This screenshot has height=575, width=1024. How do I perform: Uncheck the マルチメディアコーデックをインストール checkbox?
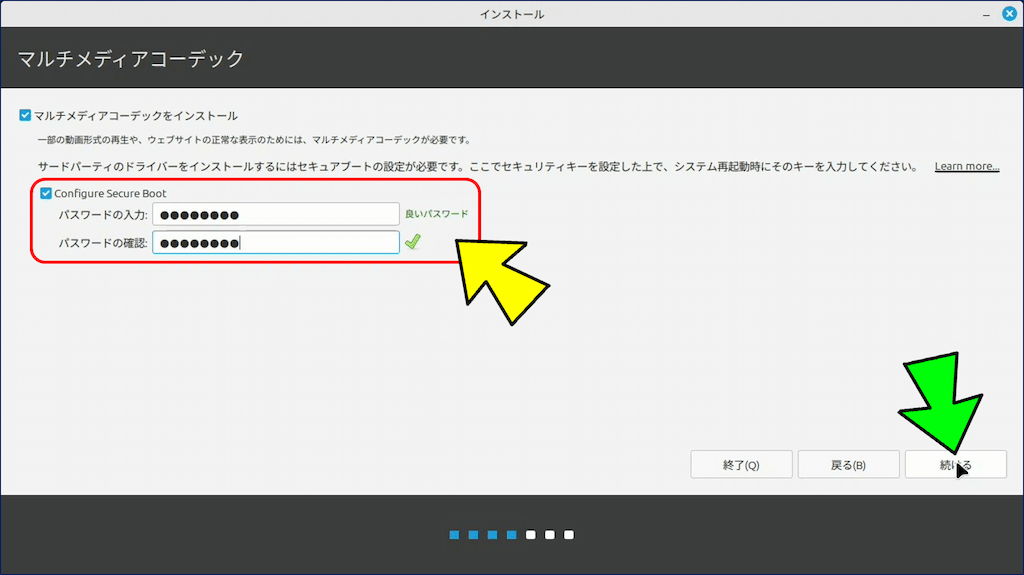26,115
